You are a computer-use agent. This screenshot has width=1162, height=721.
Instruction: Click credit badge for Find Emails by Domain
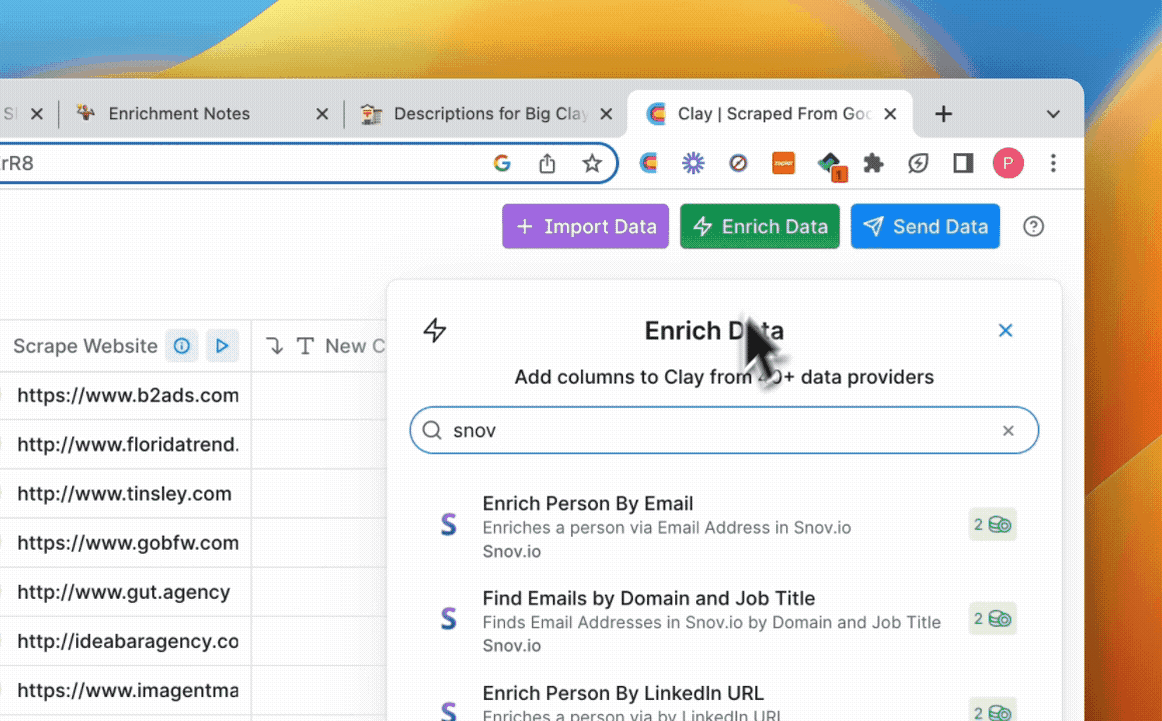(992, 619)
